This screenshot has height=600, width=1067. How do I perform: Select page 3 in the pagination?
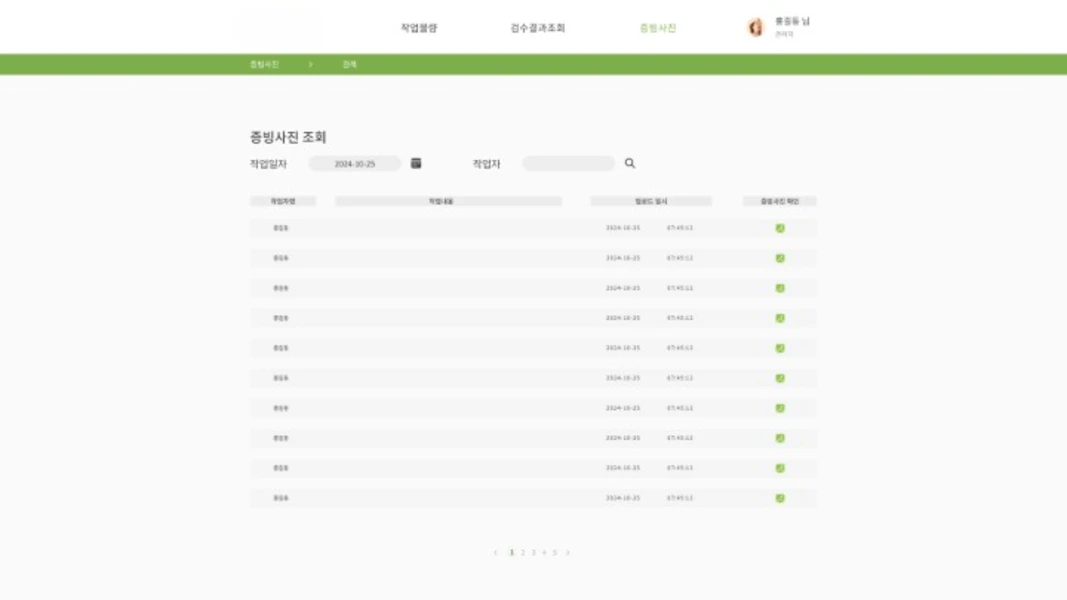(x=534, y=552)
